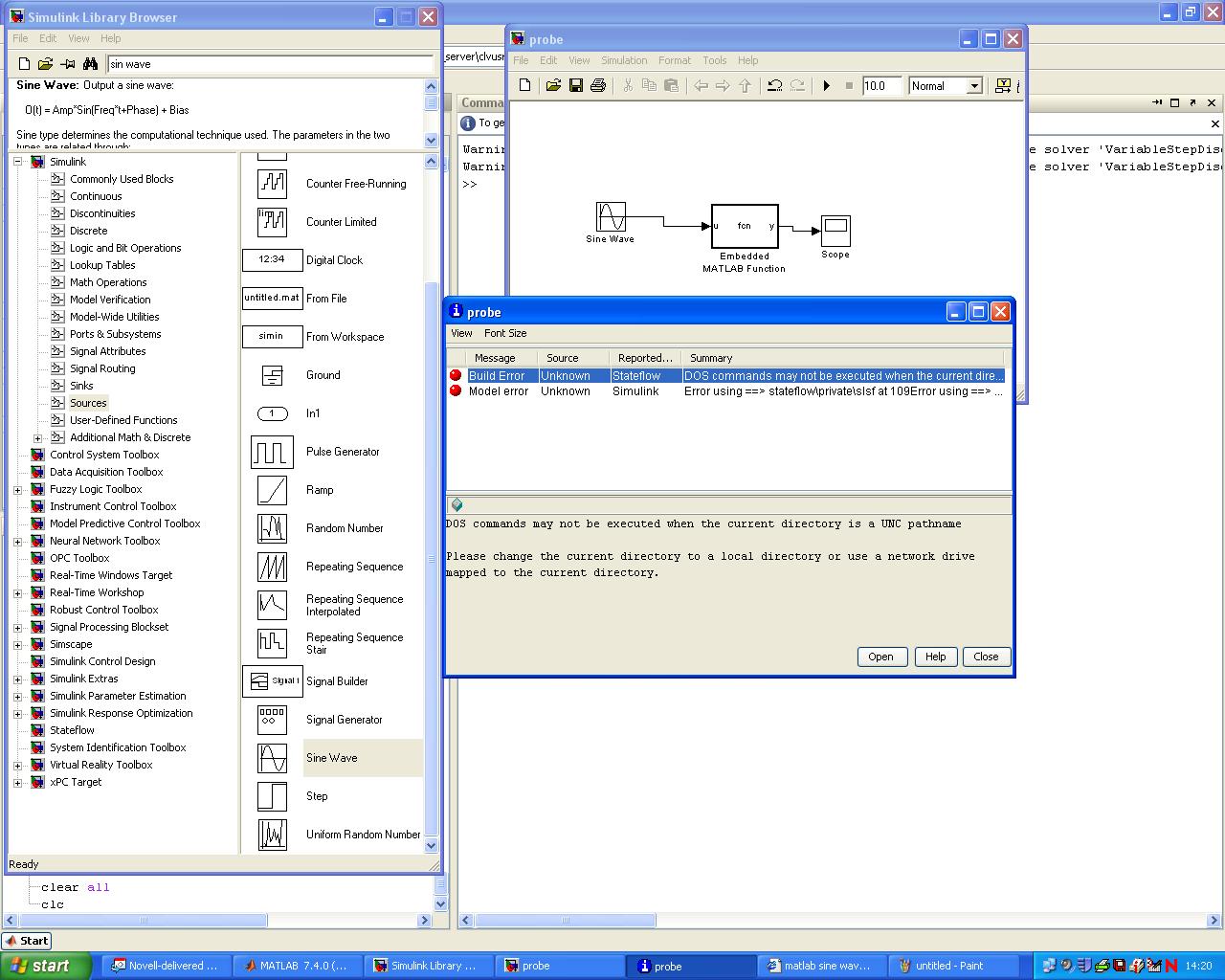Collapse the Simulink library tree node
The image size is (1225, 980).
point(18,162)
